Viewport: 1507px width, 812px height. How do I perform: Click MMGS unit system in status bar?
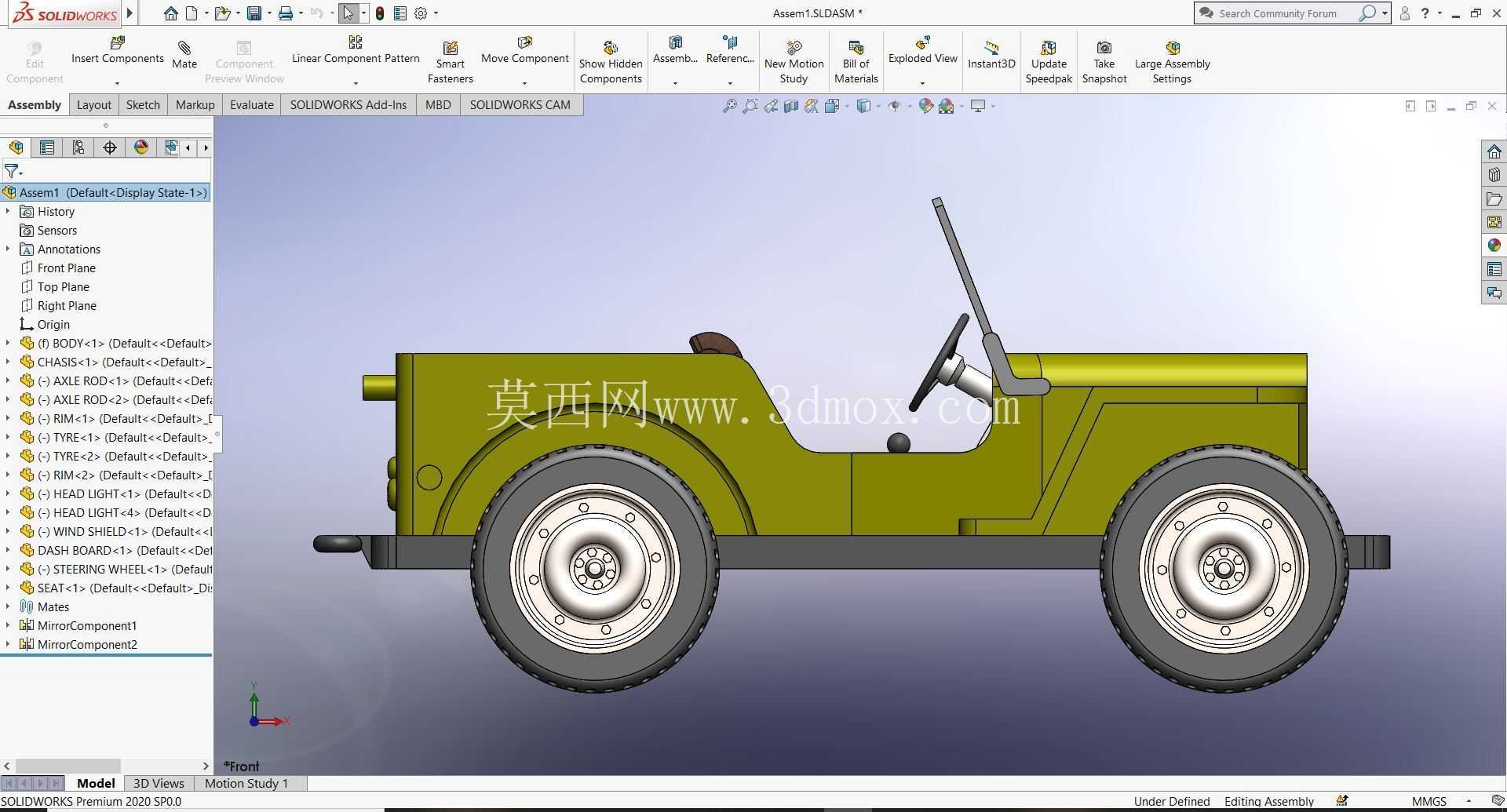click(x=1429, y=801)
